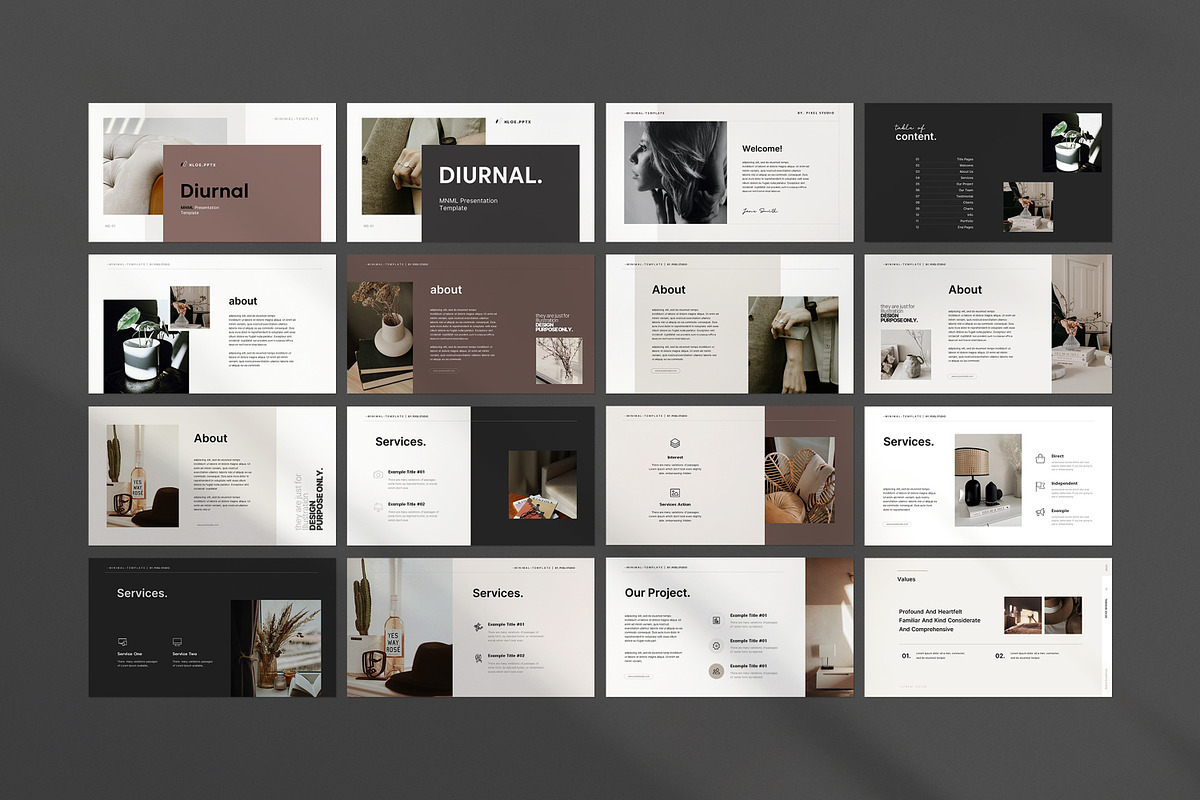Click the pill button on the white lamp Services slide
Image resolution: width=1200 pixels, height=800 pixels.
tap(897, 522)
